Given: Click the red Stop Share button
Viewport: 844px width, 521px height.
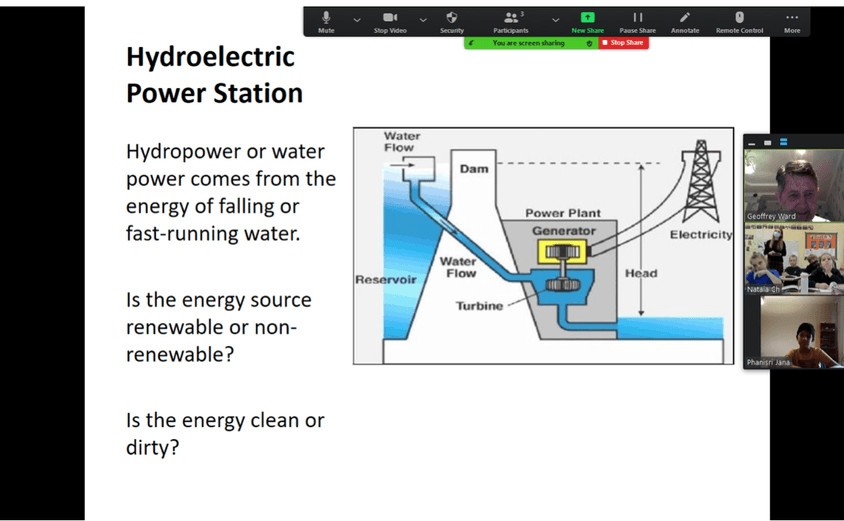Looking at the screenshot, I should click(x=624, y=43).
